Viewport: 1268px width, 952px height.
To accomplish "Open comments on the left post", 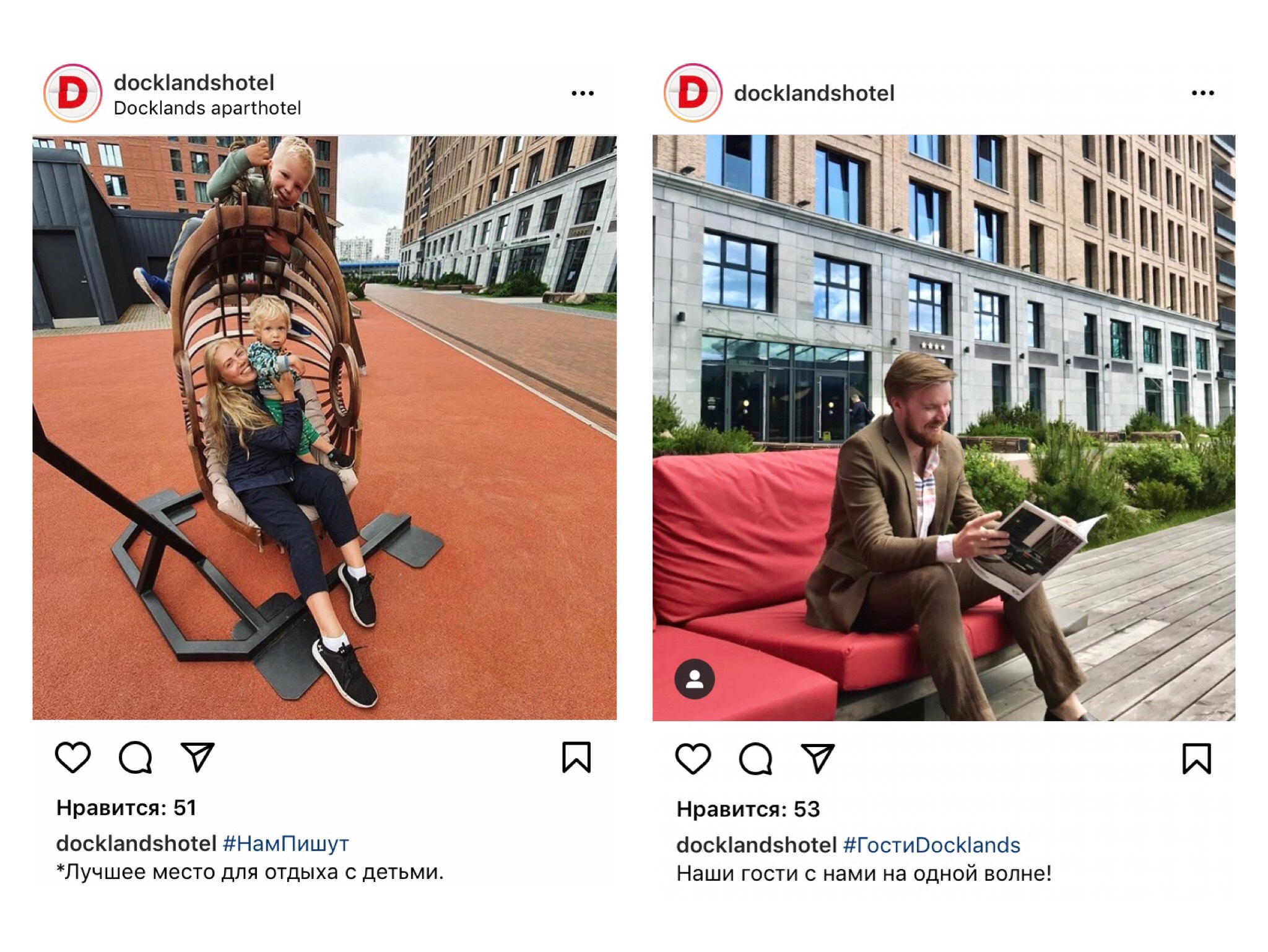I will tap(136, 757).
